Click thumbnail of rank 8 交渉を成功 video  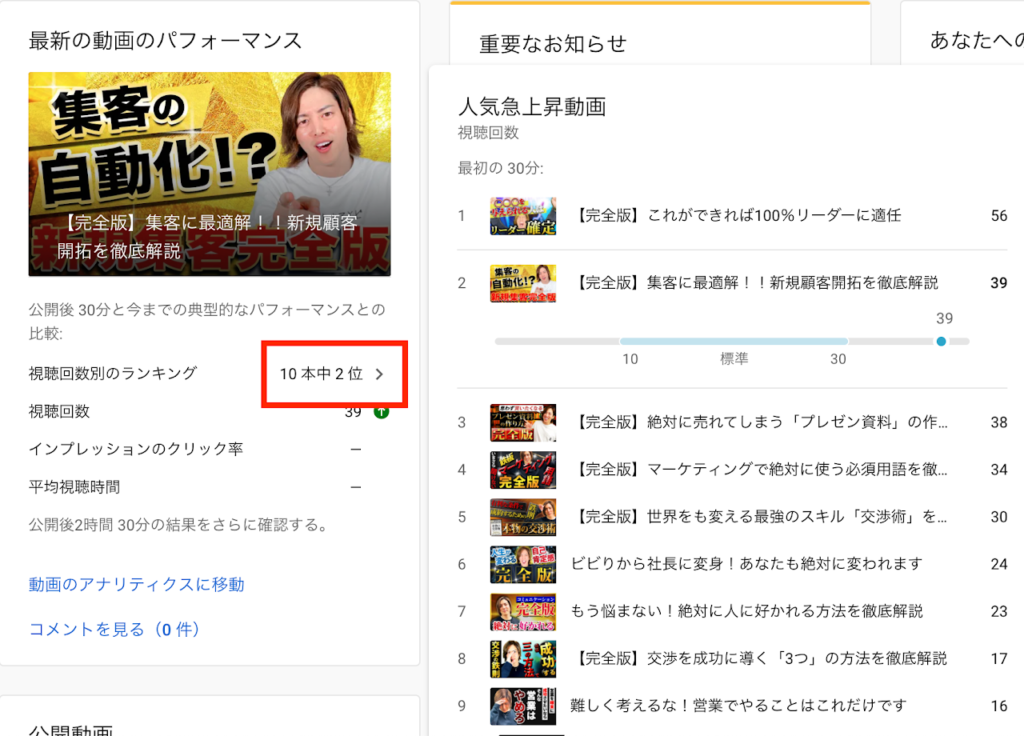tap(522, 658)
